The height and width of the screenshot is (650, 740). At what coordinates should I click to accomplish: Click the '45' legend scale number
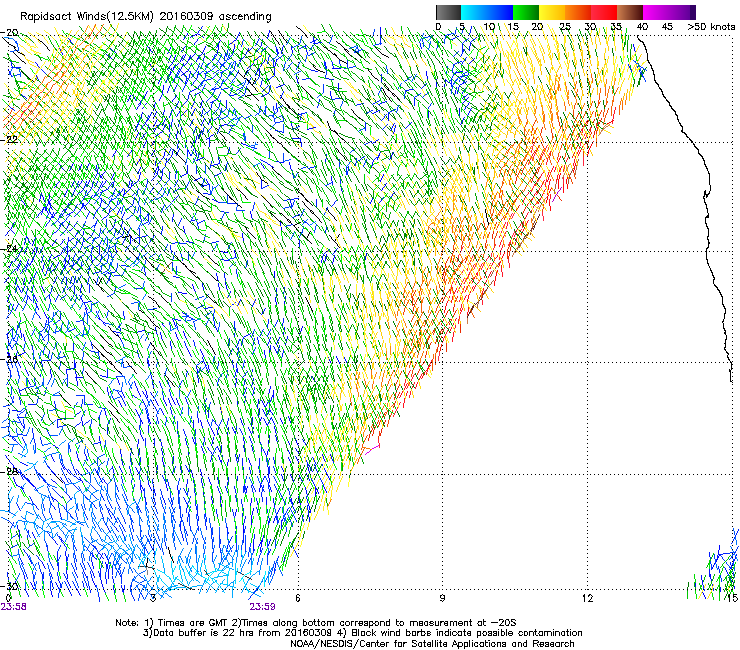point(667,27)
